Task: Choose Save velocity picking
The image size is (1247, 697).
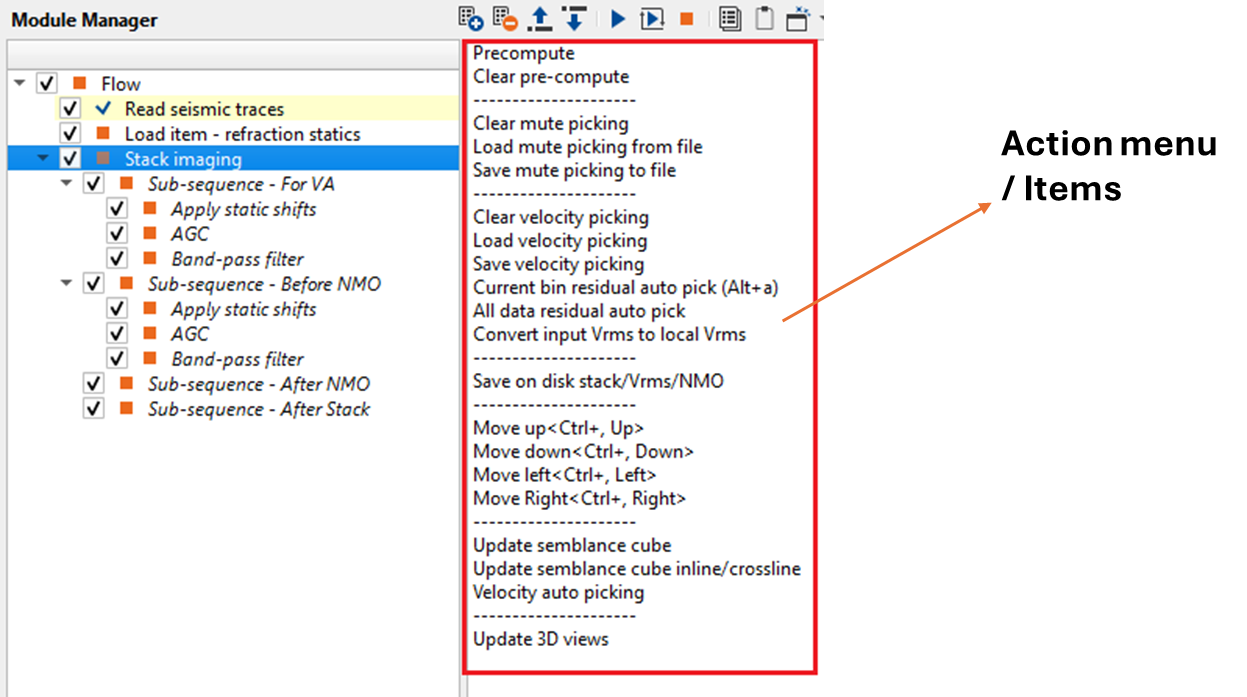Action: point(558,264)
